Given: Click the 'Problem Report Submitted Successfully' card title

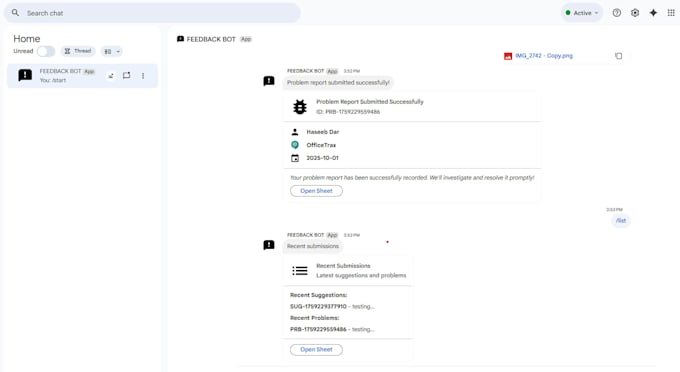Looking at the screenshot, I should pyautogui.click(x=370, y=102).
